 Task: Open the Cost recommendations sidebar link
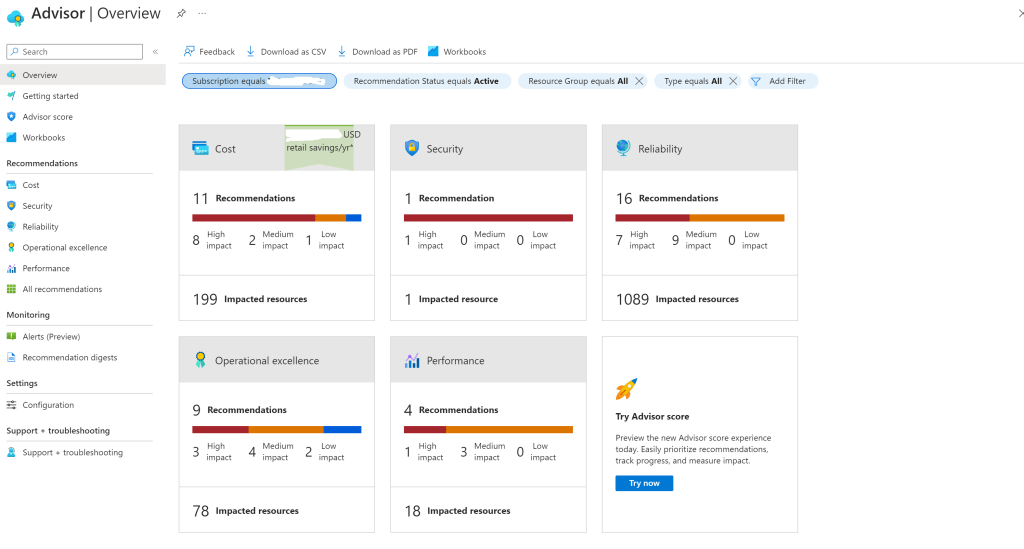(31, 185)
